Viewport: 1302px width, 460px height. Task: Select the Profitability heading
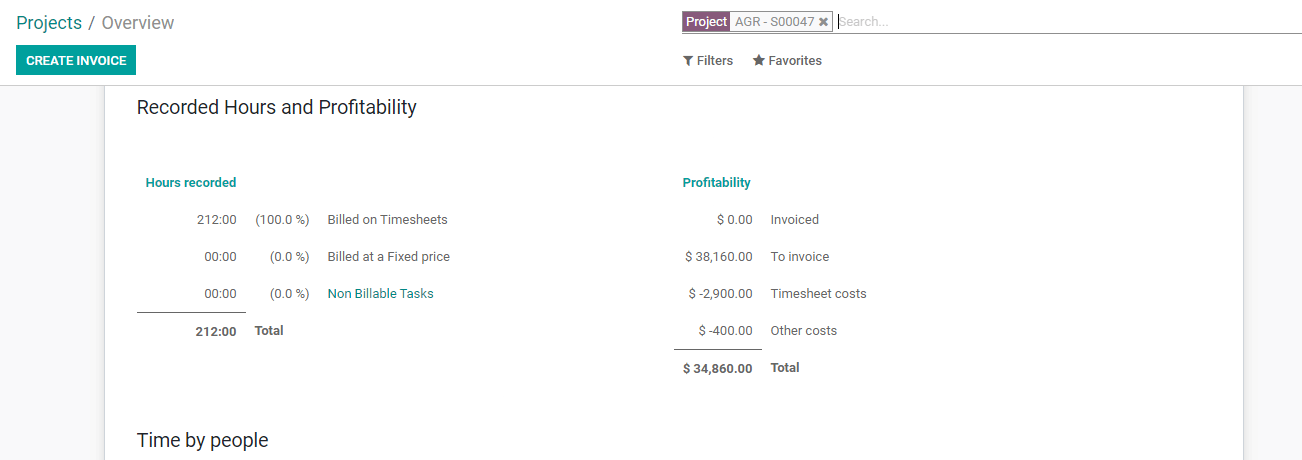(717, 183)
